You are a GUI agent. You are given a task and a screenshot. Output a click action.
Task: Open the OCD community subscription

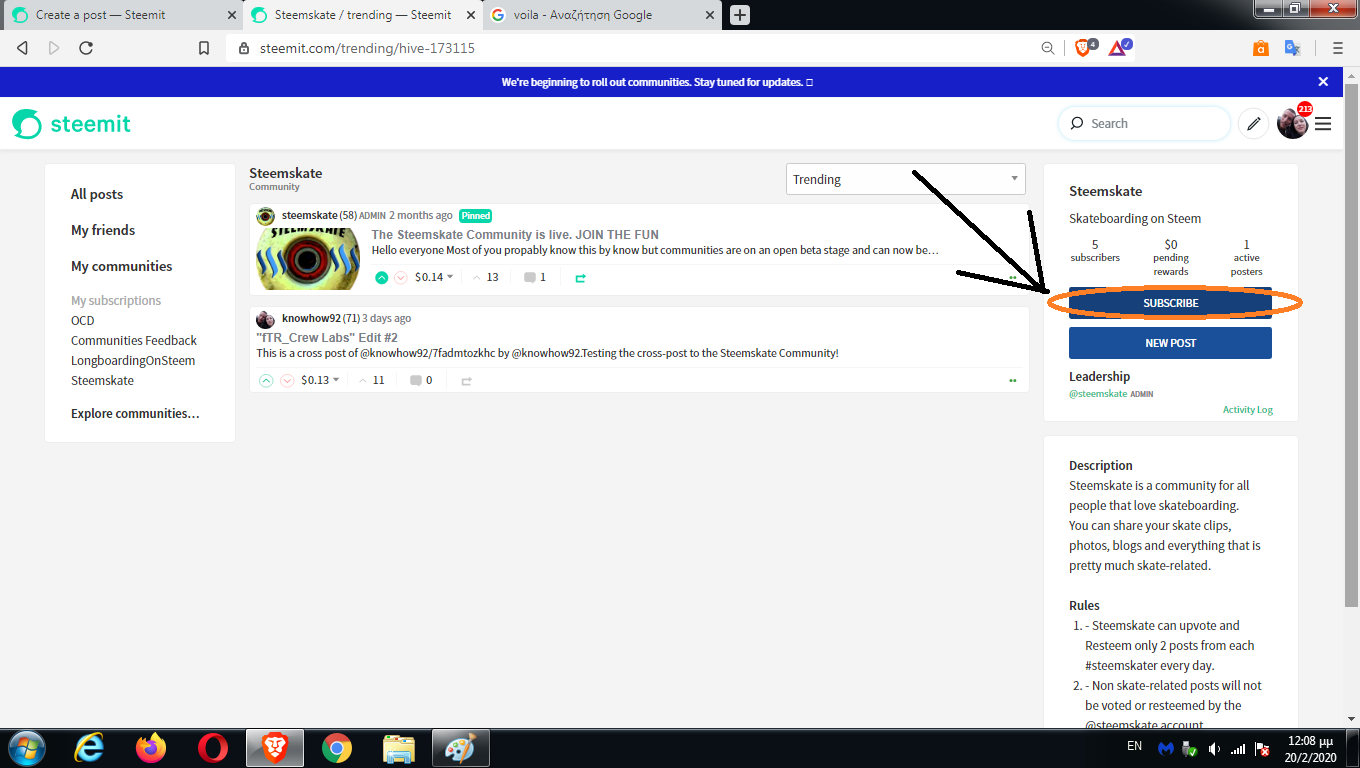82,320
